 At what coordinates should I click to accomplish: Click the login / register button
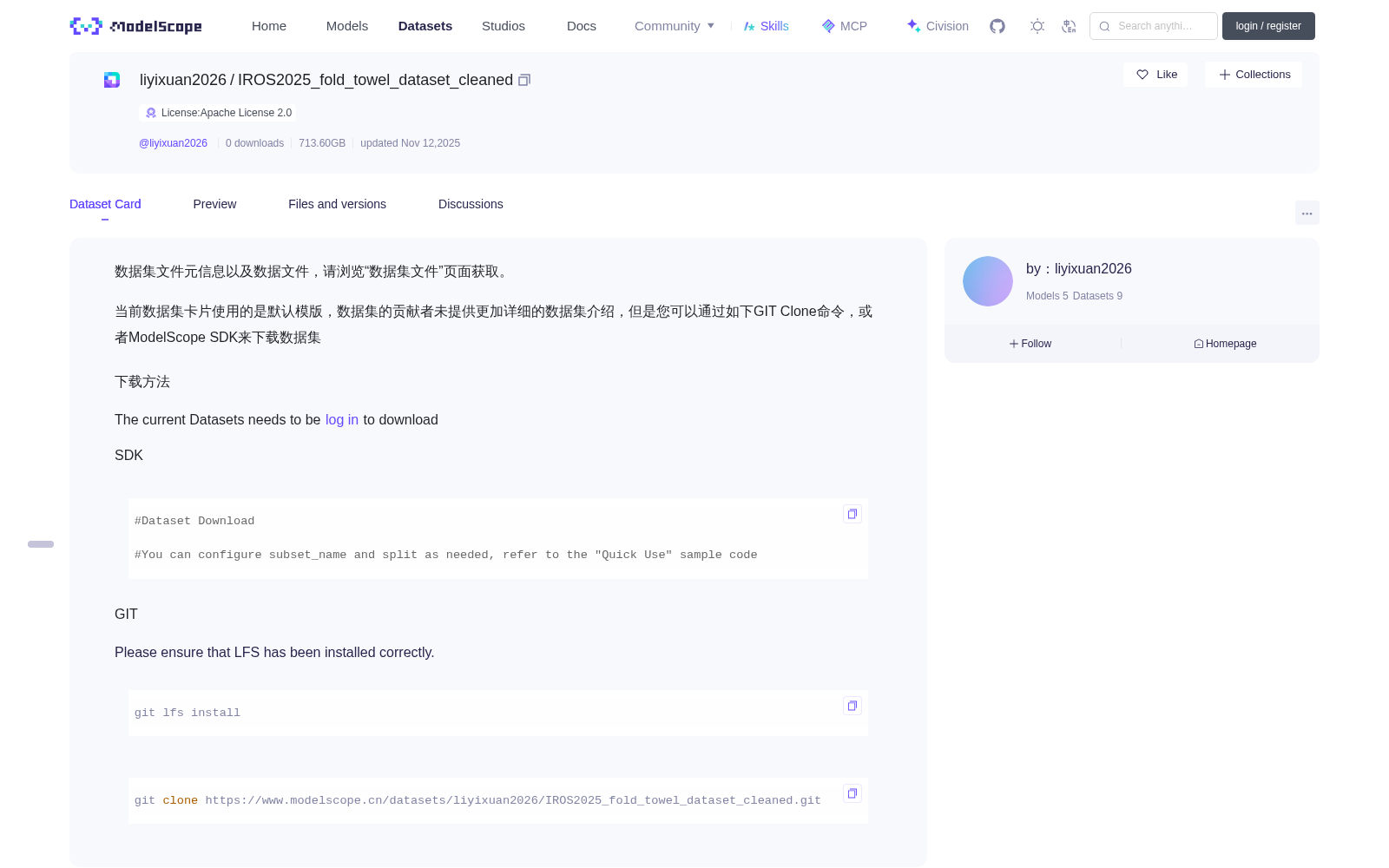pos(1268,26)
